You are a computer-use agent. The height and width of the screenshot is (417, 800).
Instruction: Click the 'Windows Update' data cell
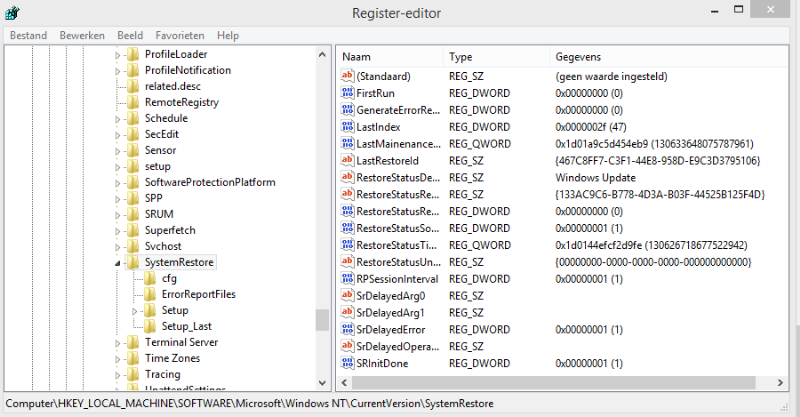click(x=595, y=178)
